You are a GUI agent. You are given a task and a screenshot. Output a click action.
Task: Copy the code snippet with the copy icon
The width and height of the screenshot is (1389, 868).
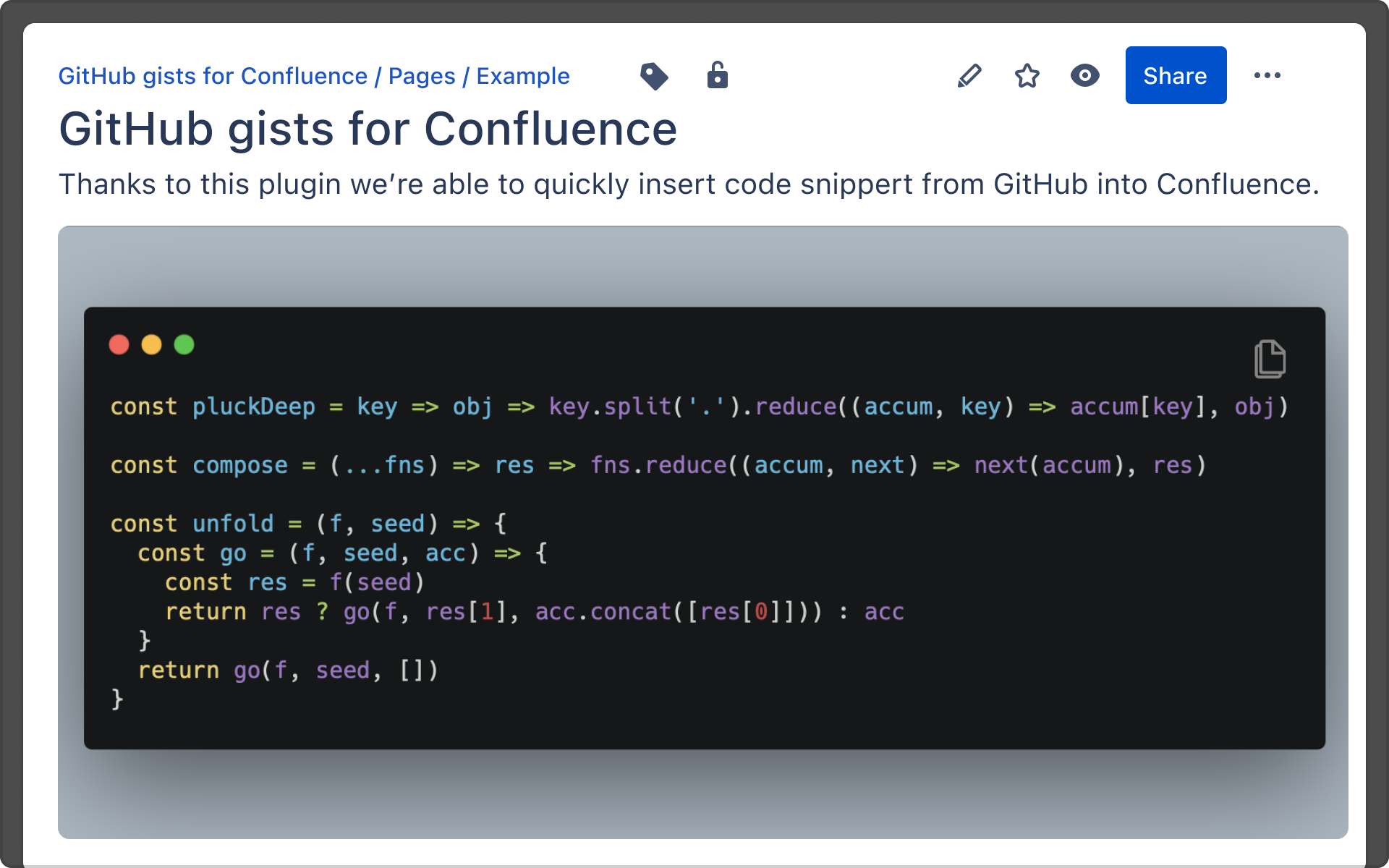click(1270, 358)
